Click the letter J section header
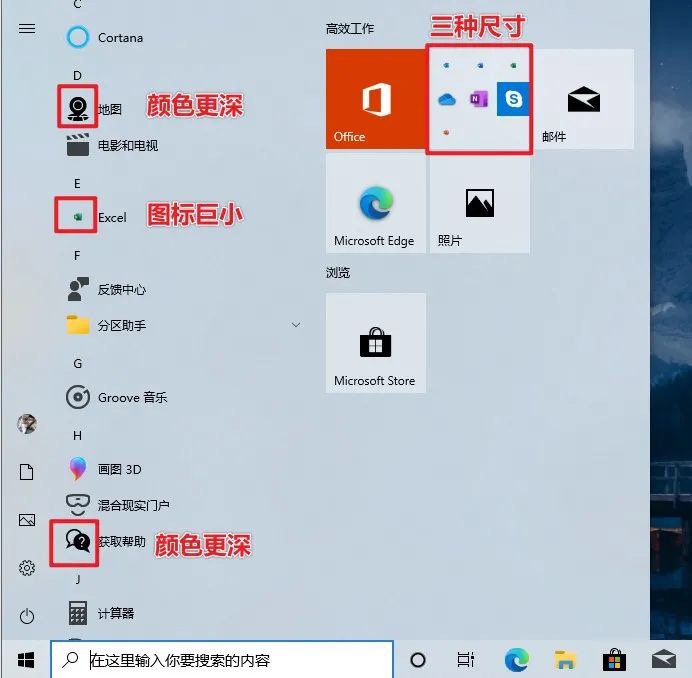The height and width of the screenshot is (678, 692). [78, 579]
